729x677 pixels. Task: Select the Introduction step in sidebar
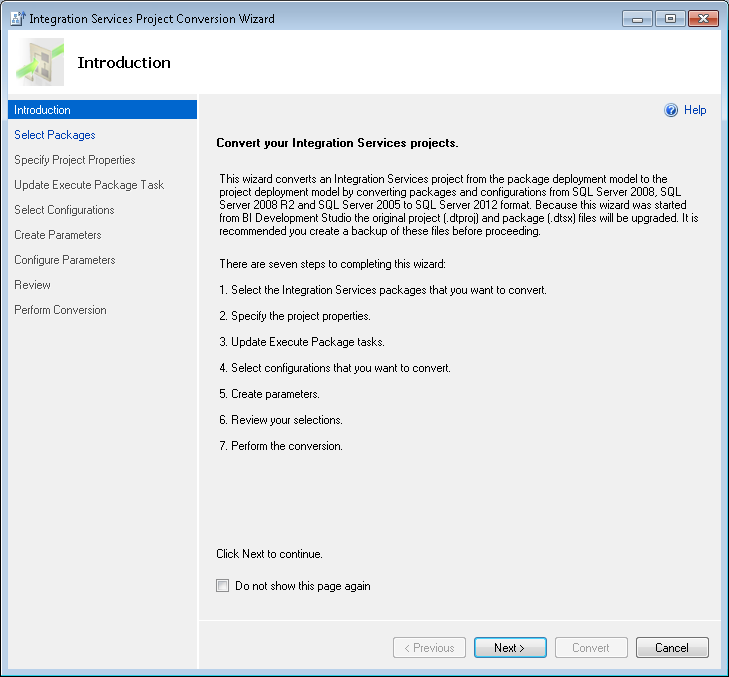[42, 110]
